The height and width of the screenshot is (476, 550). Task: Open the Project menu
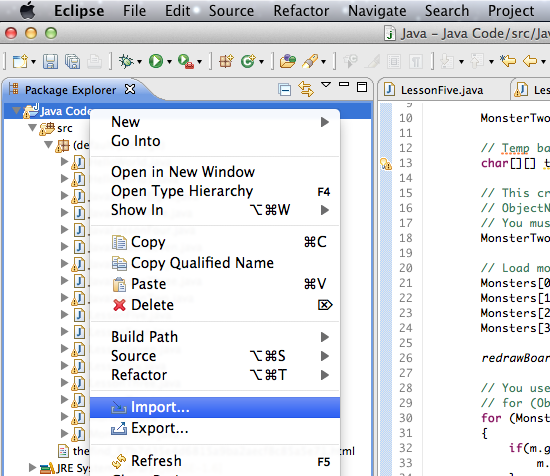(511, 11)
